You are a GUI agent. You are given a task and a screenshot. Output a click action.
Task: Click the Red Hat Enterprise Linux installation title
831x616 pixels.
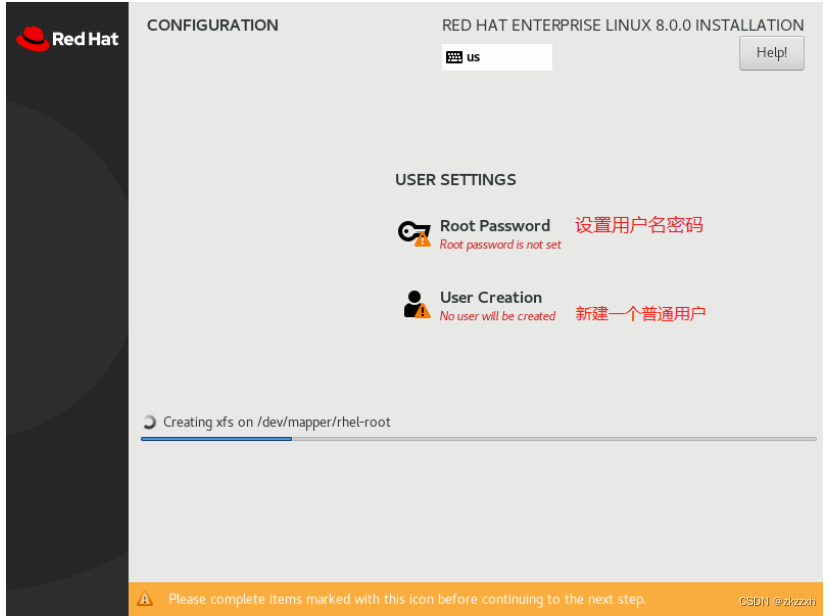[x=623, y=25]
